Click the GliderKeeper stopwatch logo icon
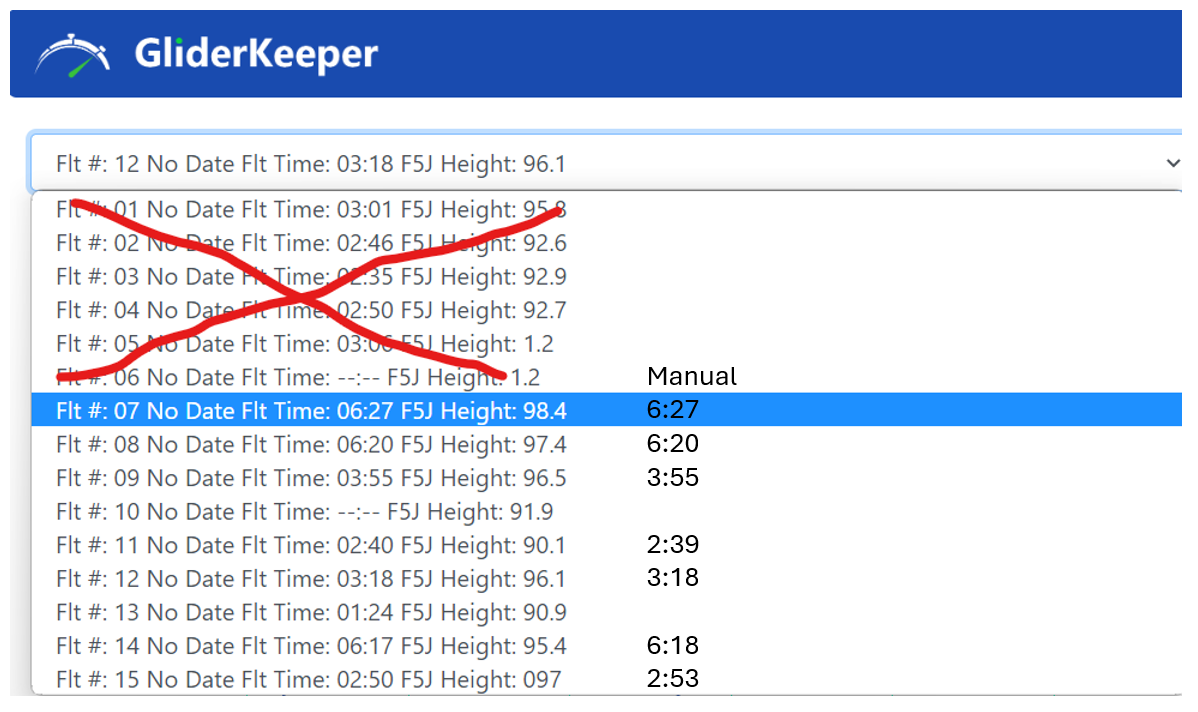Screen dimensions: 1198x712 point(72,54)
